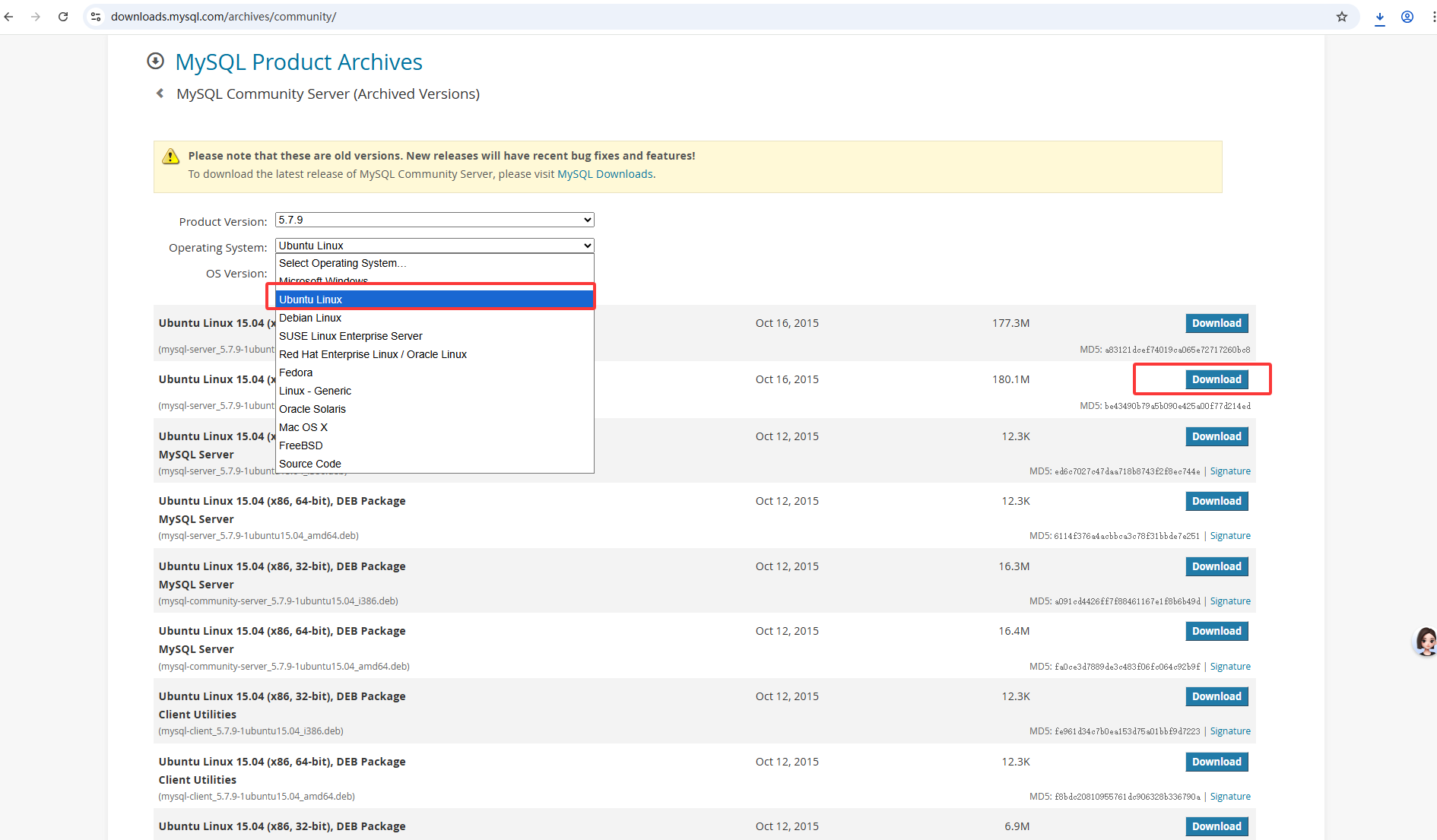Select Linux - Generic option

(x=435, y=391)
